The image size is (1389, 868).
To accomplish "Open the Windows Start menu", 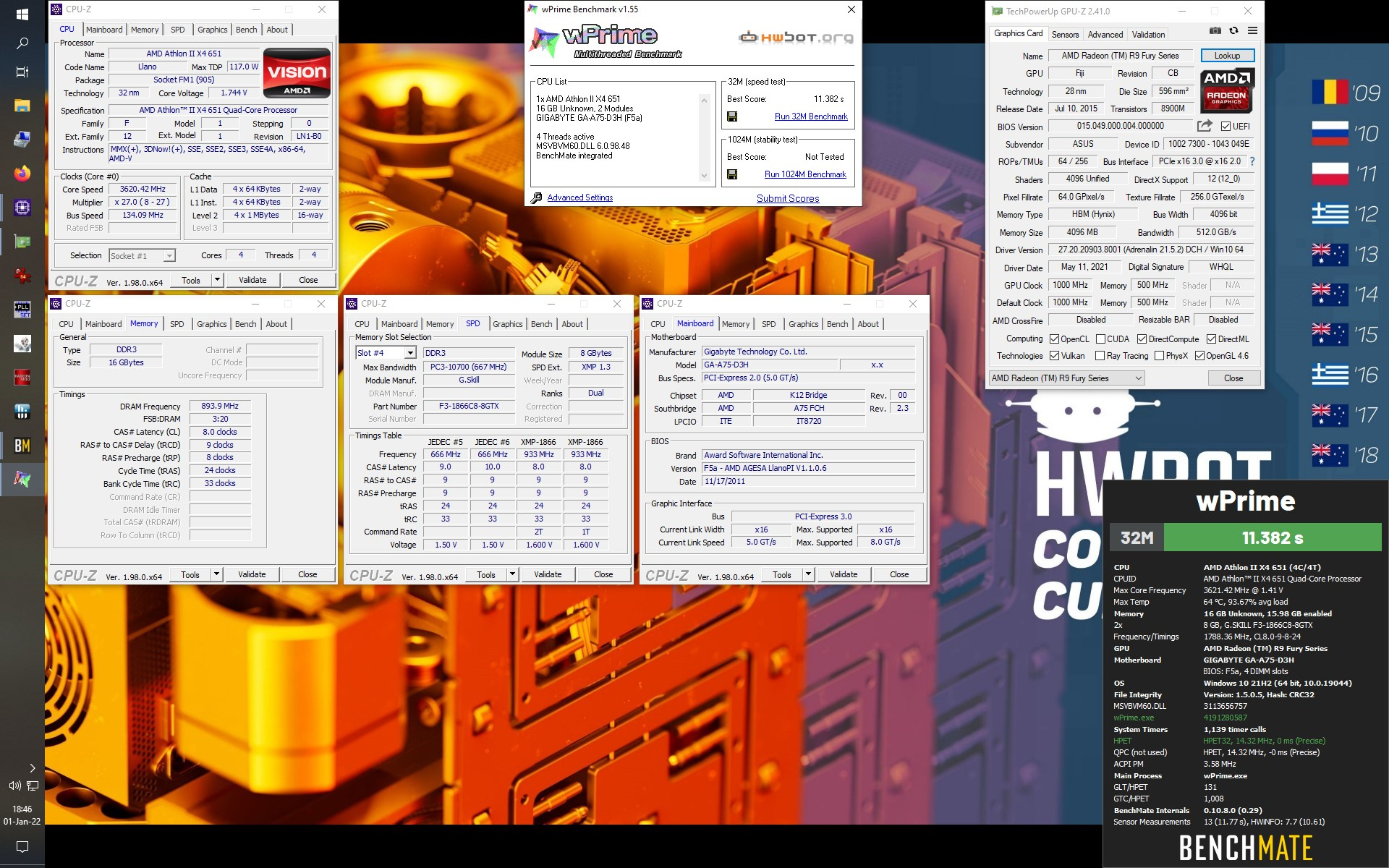I will click(x=22, y=14).
